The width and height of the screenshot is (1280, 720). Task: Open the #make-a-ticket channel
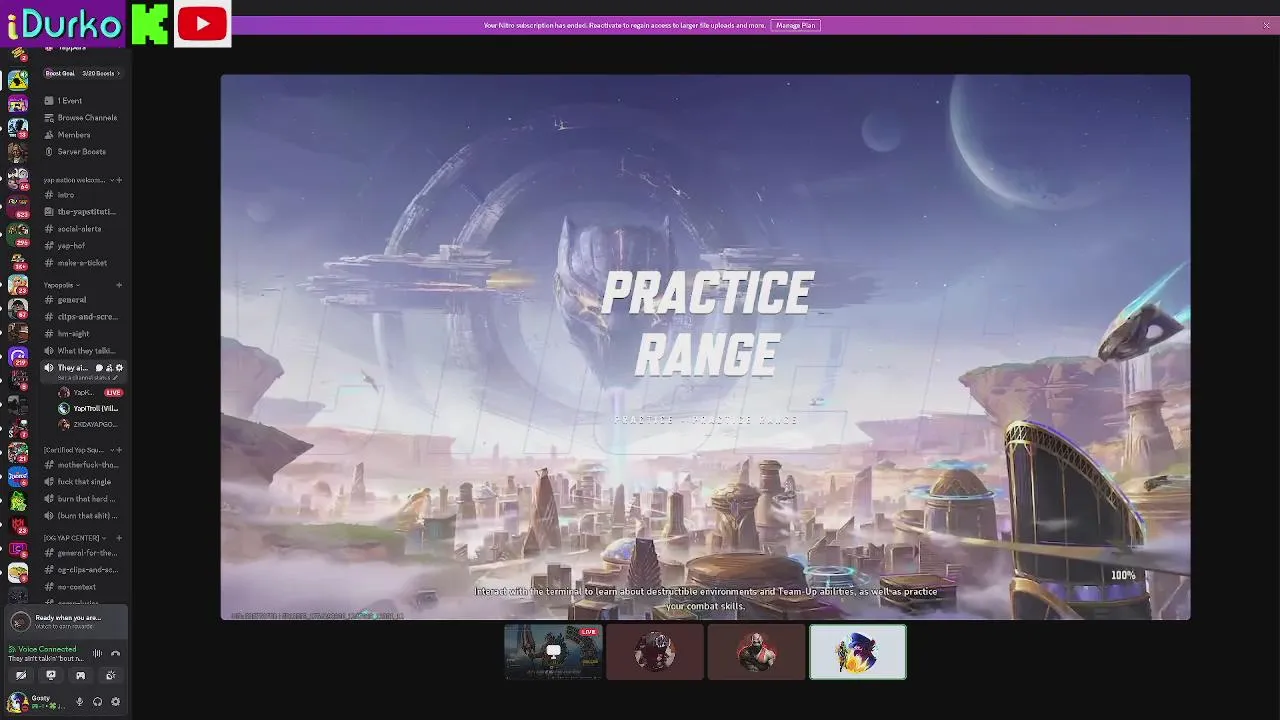pos(84,263)
